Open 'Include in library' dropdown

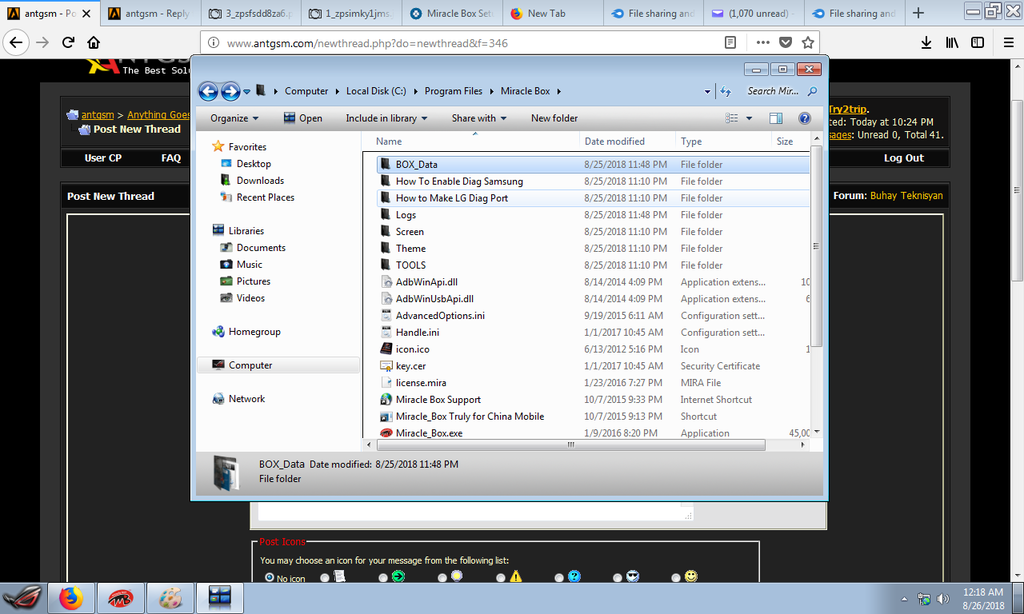[386, 118]
